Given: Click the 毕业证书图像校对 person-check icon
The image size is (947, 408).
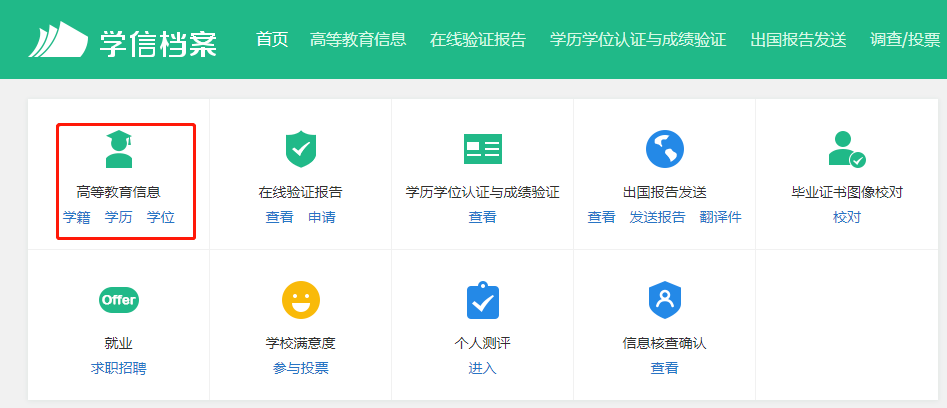Looking at the screenshot, I should (847, 149).
